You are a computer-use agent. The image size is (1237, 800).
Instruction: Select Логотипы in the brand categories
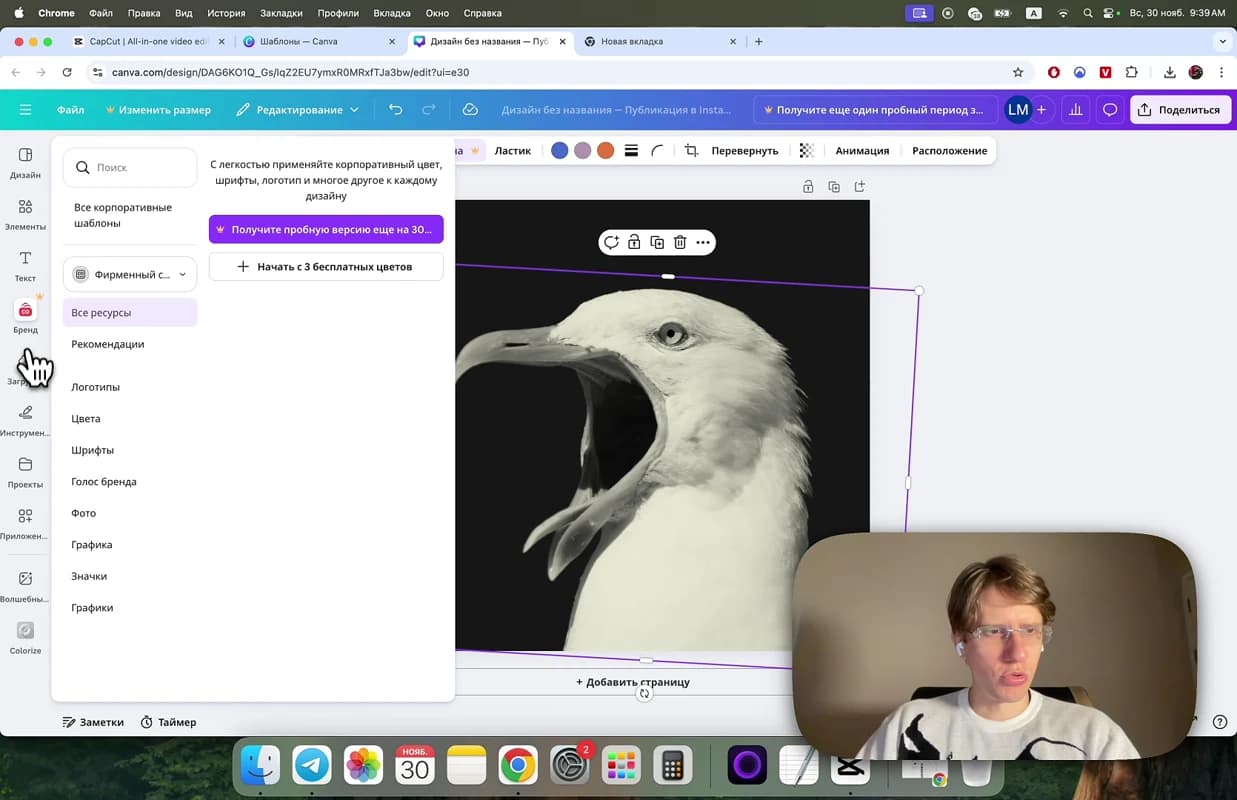[95, 387]
